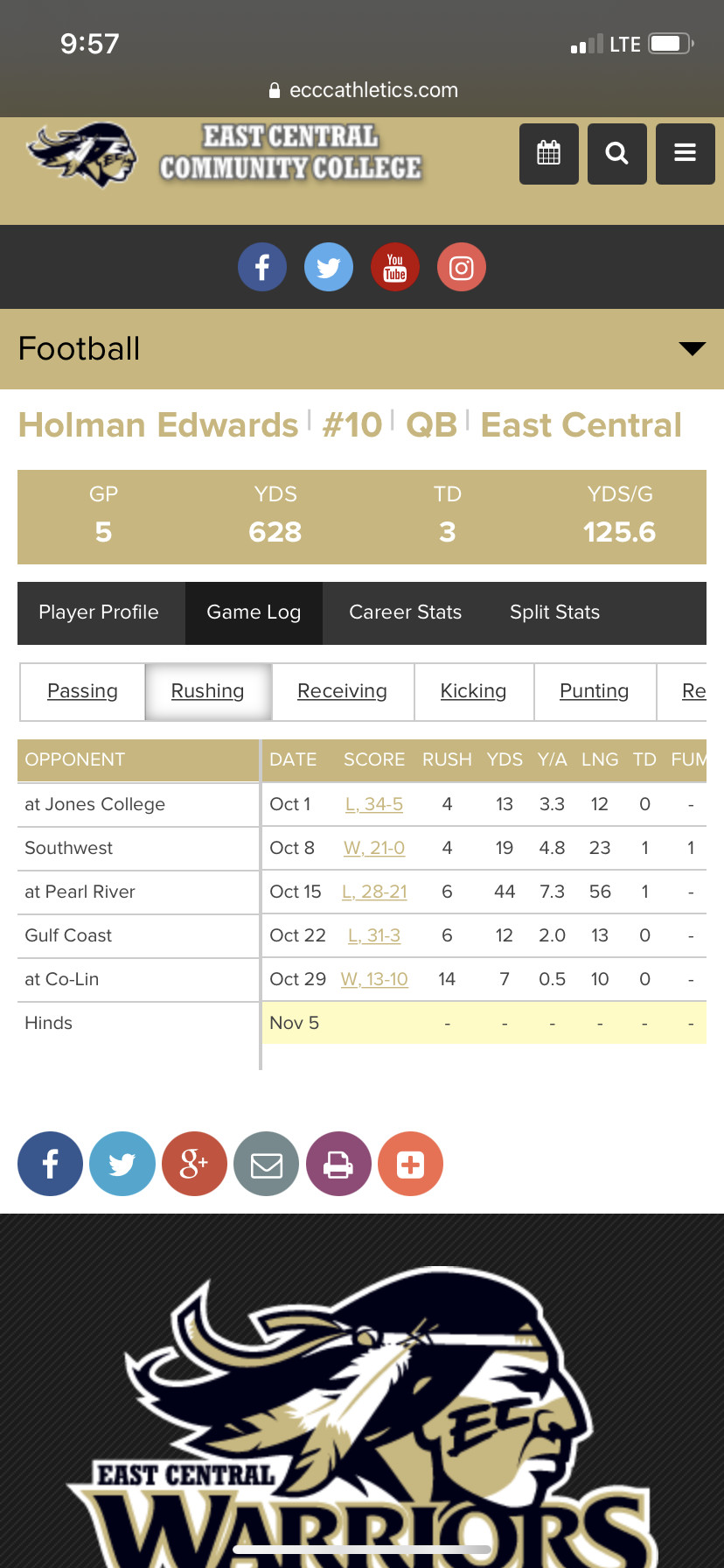Open the calendar schedule icon
The height and width of the screenshot is (1568, 724).
[548, 154]
